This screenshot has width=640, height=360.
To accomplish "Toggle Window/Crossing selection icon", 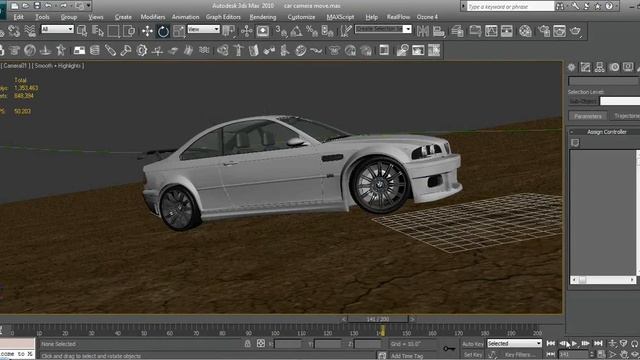I will 129,31.
